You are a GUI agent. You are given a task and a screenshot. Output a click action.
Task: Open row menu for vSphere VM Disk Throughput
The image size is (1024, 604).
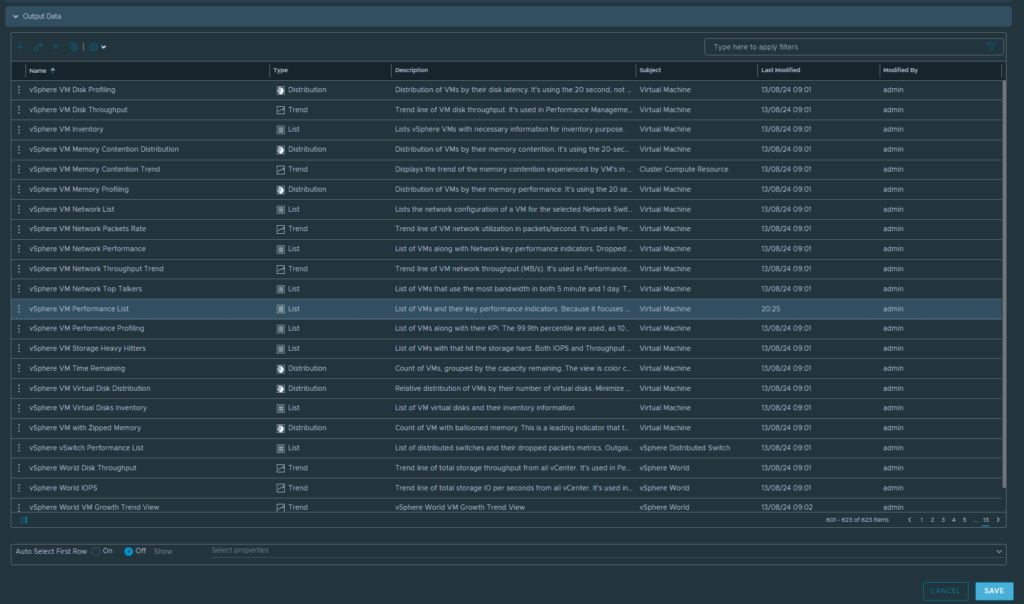tap(19, 110)
